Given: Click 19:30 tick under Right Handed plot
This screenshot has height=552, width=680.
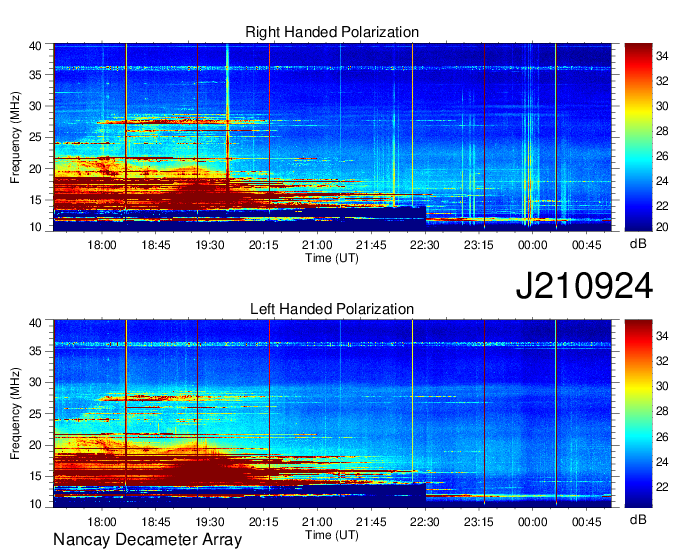Looking at the screenshot, I should coord(209,245).
